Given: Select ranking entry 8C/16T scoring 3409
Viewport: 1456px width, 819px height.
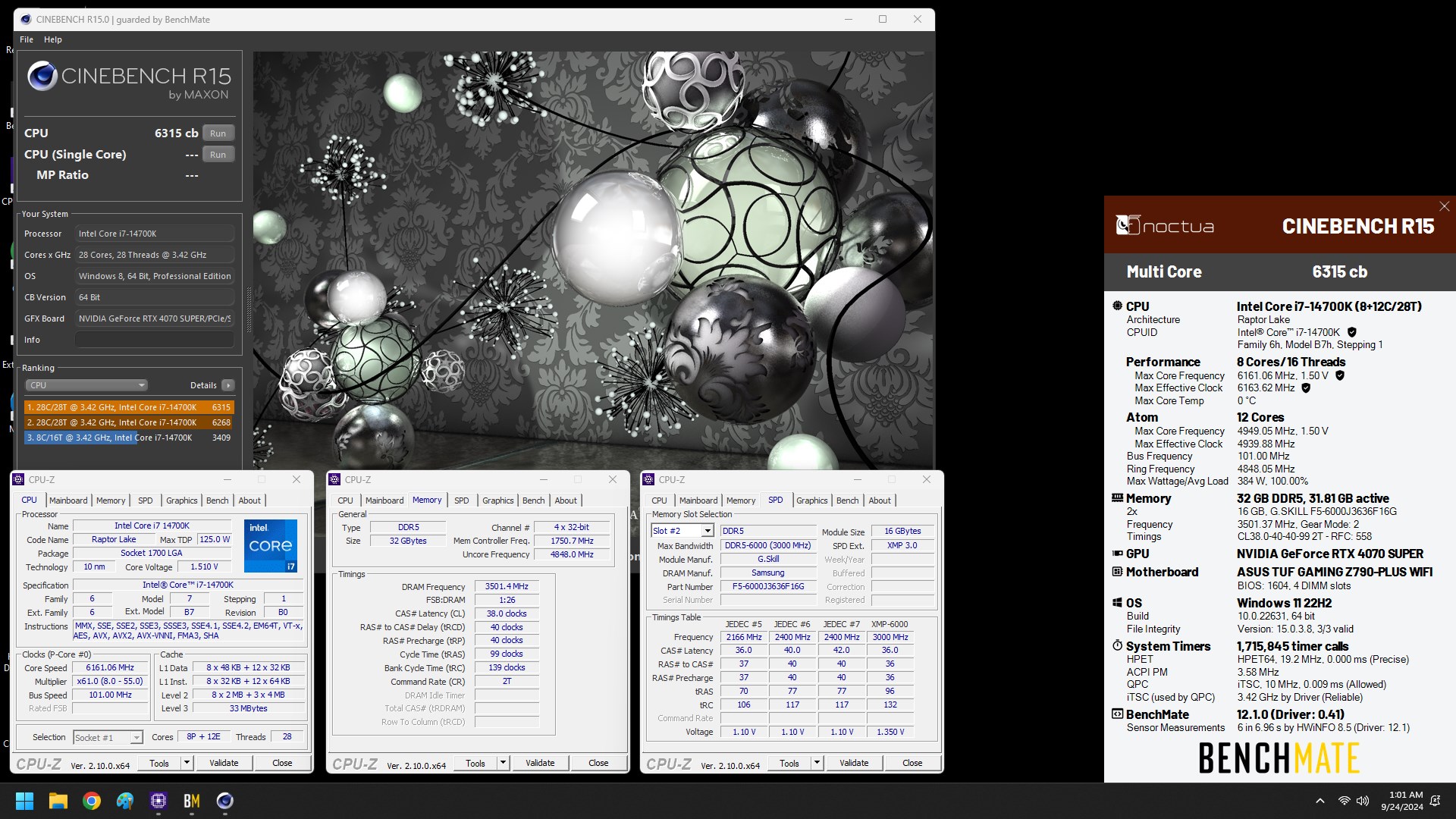Looking at the screenshot, I should tap(129, 438).
